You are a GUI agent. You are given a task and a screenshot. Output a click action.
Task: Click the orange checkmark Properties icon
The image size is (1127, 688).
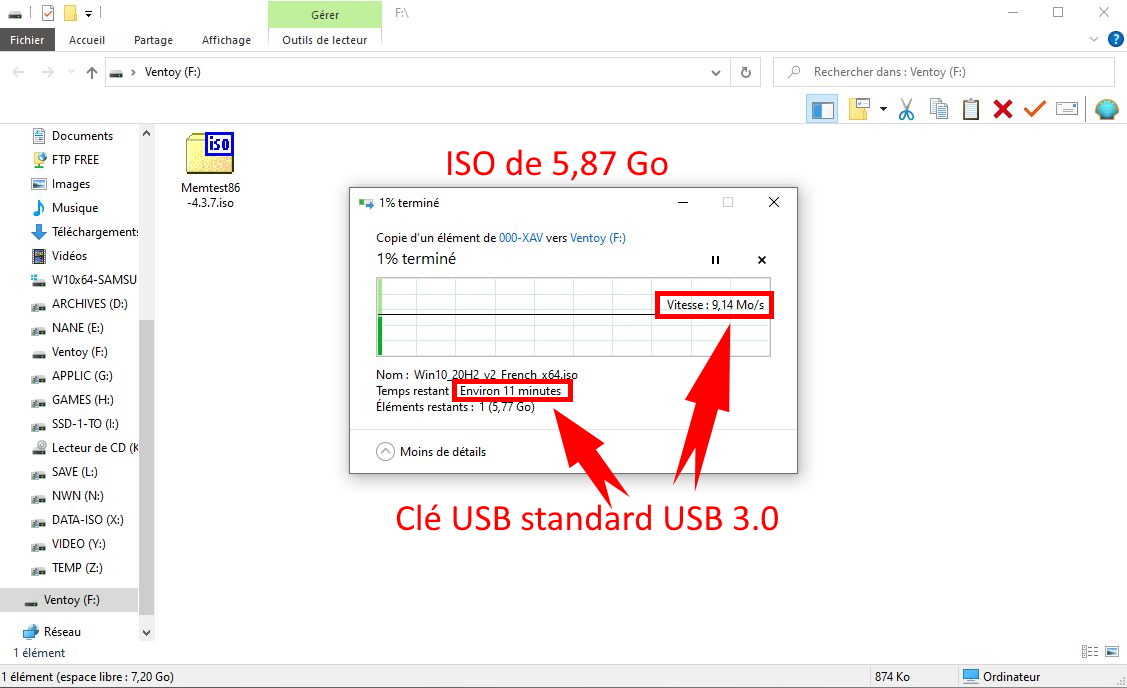click(x=1034, y=109)
